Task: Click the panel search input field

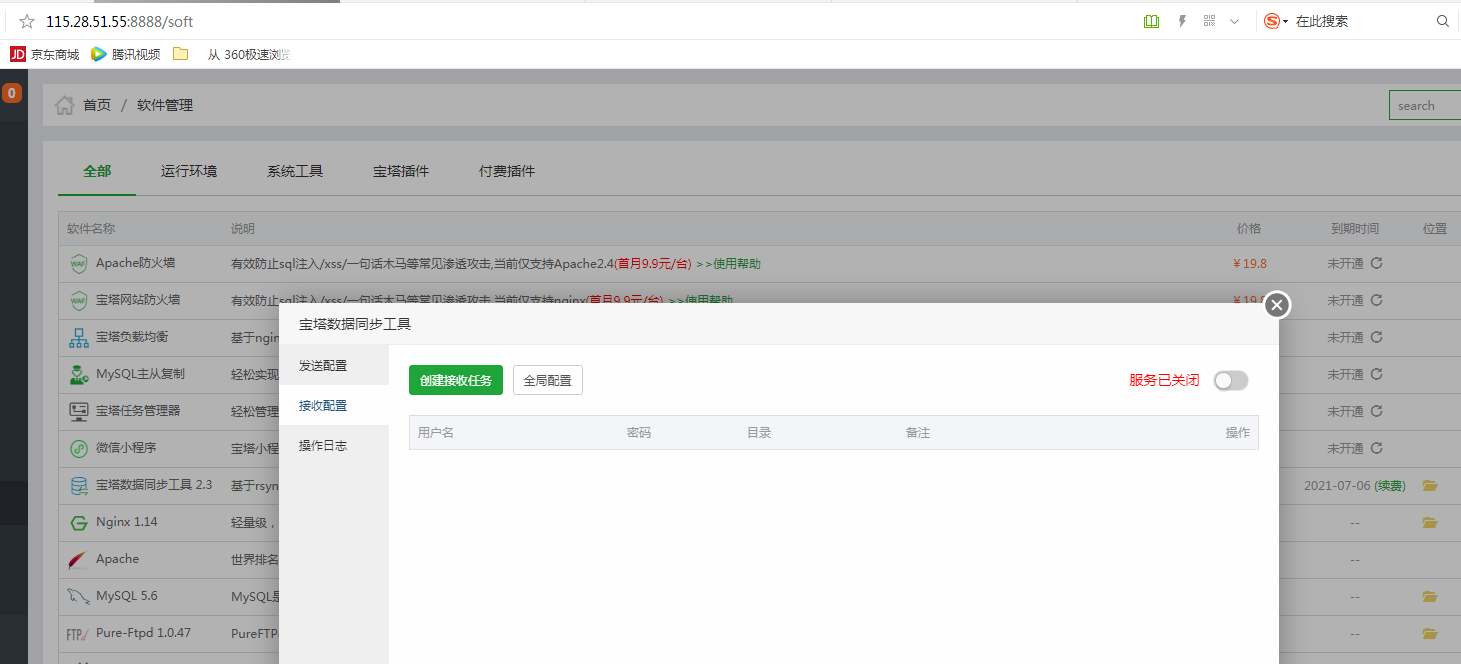Action: pos(1425,105)
